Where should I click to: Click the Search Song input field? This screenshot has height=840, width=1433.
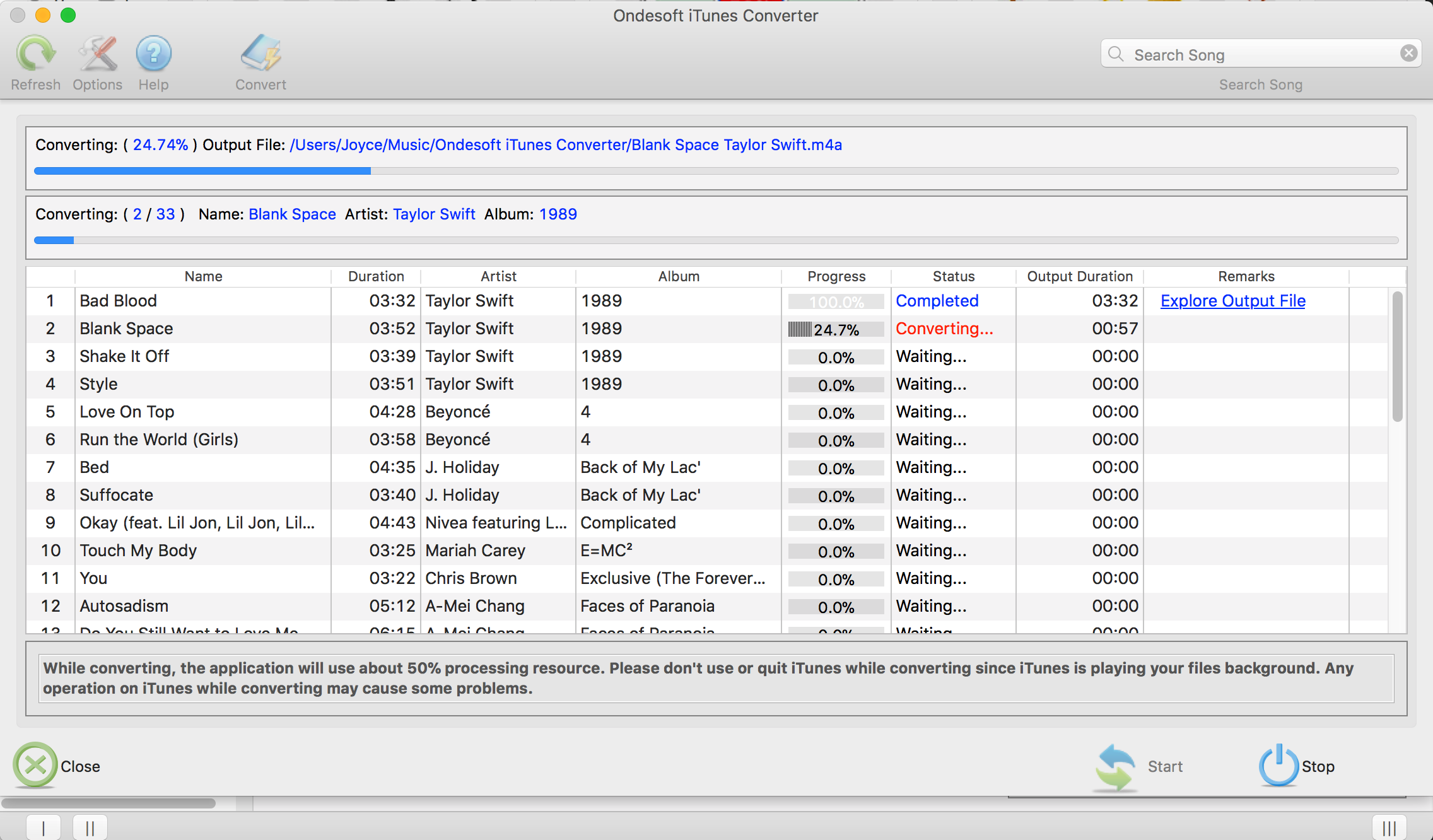[1260, 54]
